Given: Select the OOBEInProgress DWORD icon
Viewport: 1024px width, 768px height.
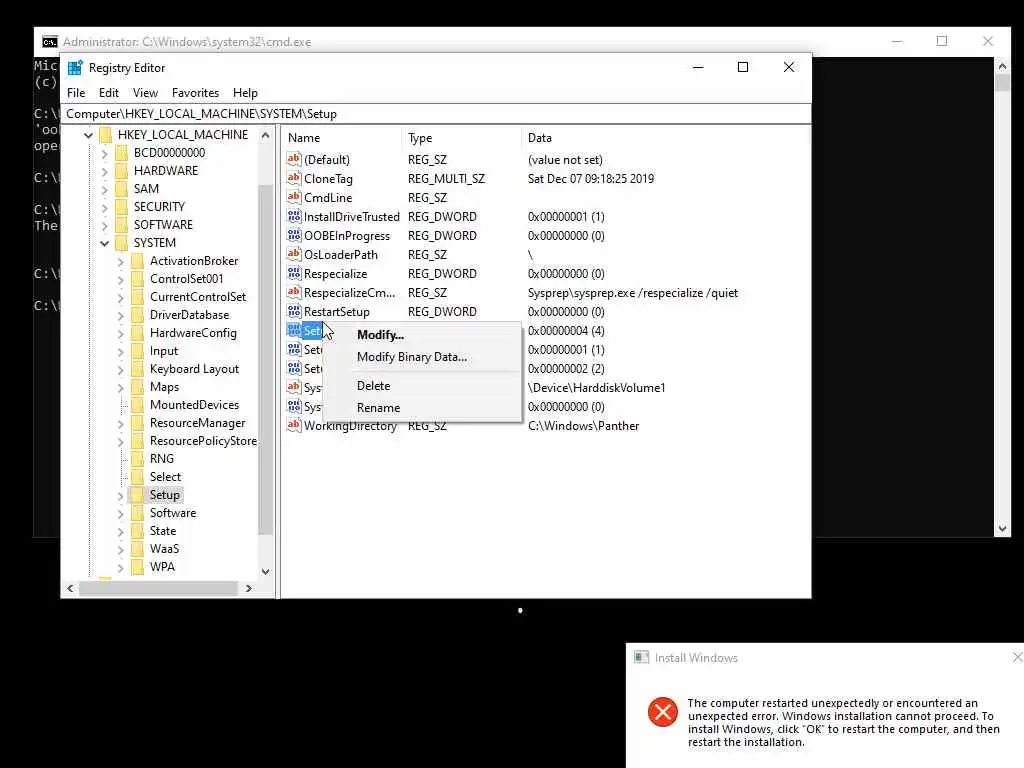Looking at the screenshot, I should (x=294, y=234).
